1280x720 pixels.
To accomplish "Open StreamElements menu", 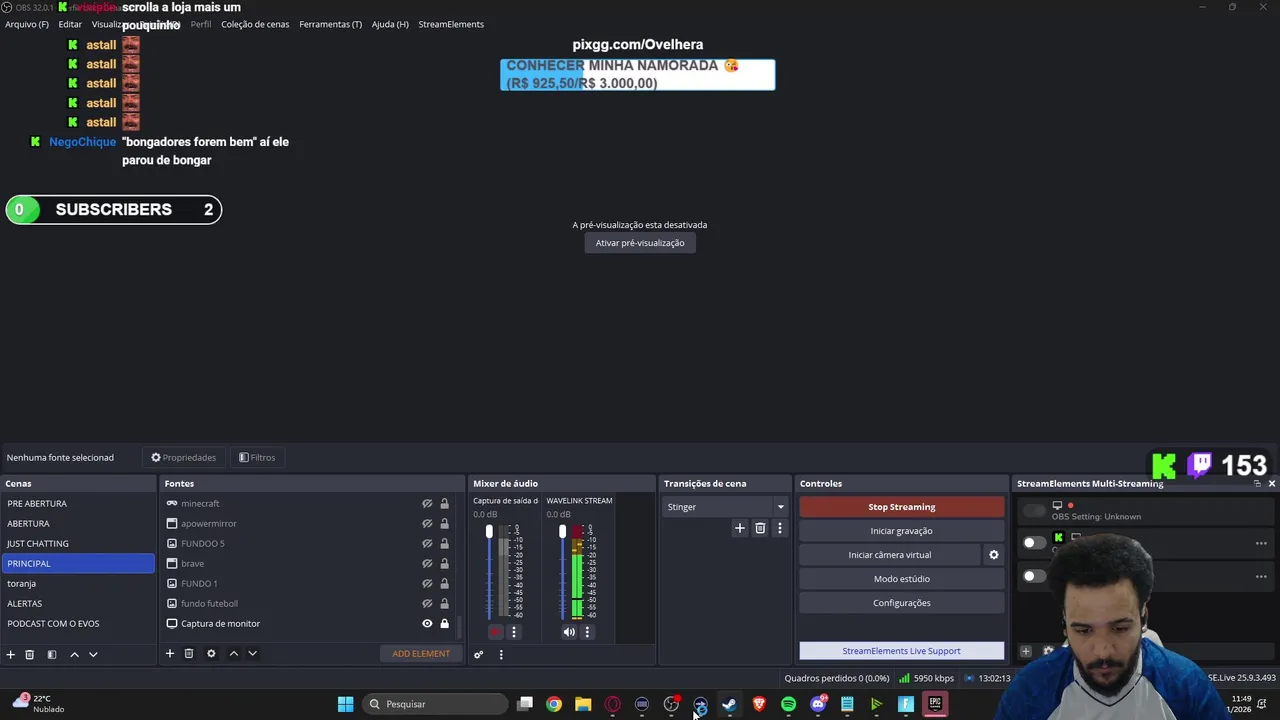I will click(x=451, y=24).
